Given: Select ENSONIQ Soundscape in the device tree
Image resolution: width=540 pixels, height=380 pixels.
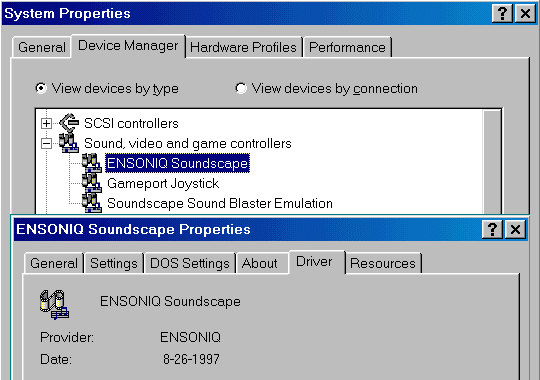Looking at the screenshot, I should click(177, 163).
